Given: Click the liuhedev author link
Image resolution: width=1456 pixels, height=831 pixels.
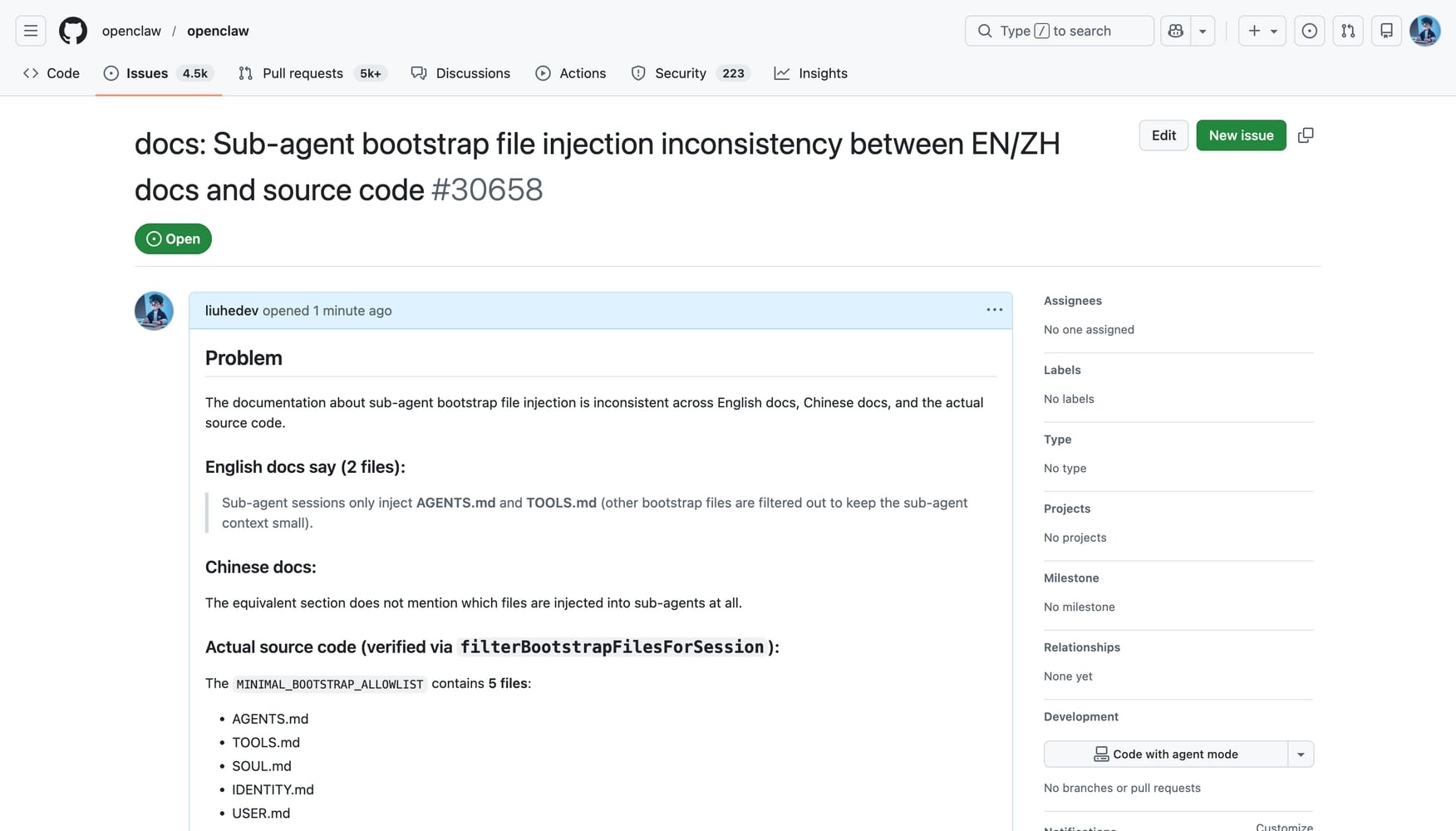Looking at the screenshot, I should pos(231,311).
